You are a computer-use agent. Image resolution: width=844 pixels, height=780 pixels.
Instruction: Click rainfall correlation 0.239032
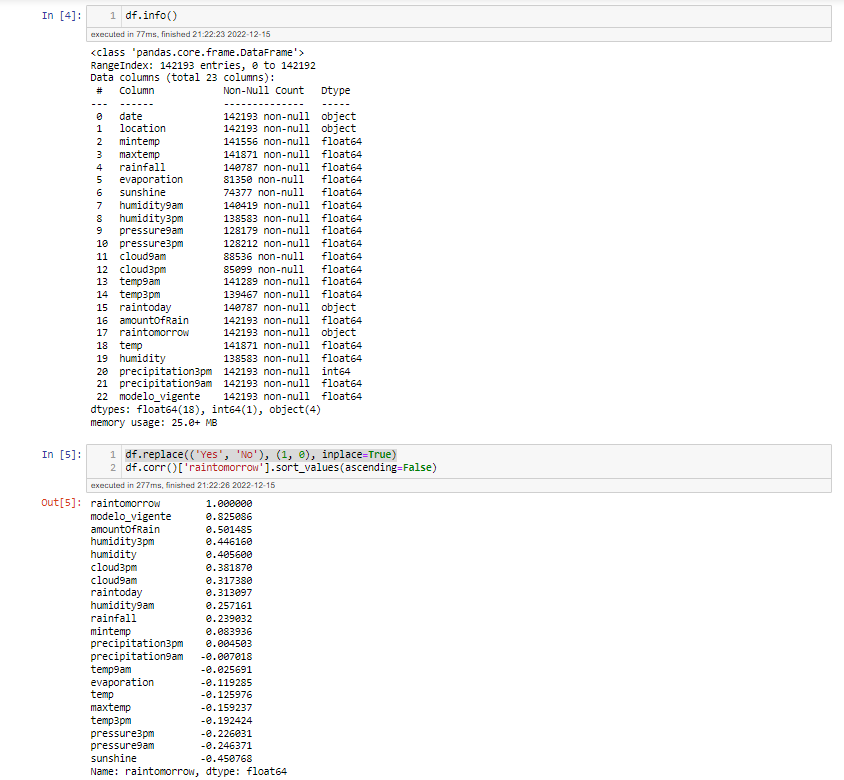229,619
